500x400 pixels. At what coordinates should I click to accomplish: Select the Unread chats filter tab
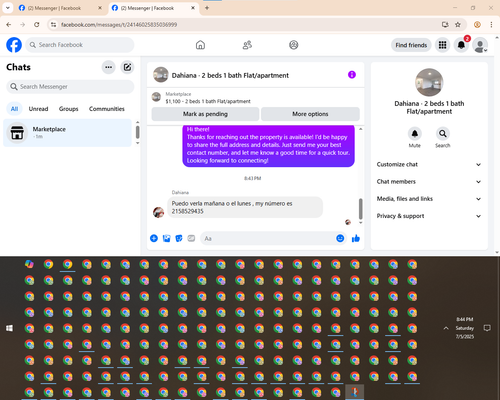click(38, 109)
